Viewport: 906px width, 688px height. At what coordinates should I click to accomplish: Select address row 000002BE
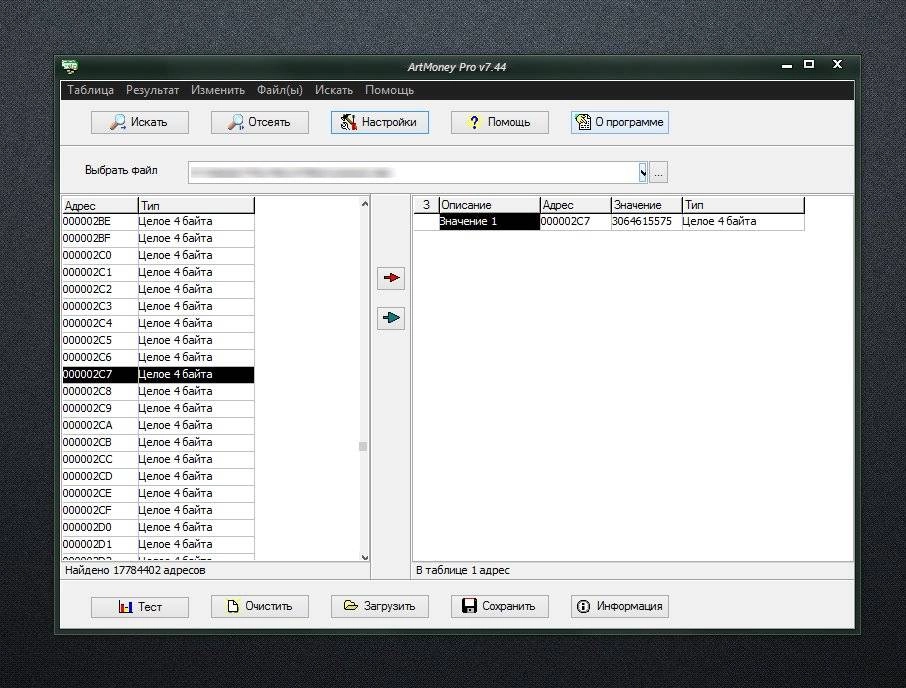click(158, 222)
